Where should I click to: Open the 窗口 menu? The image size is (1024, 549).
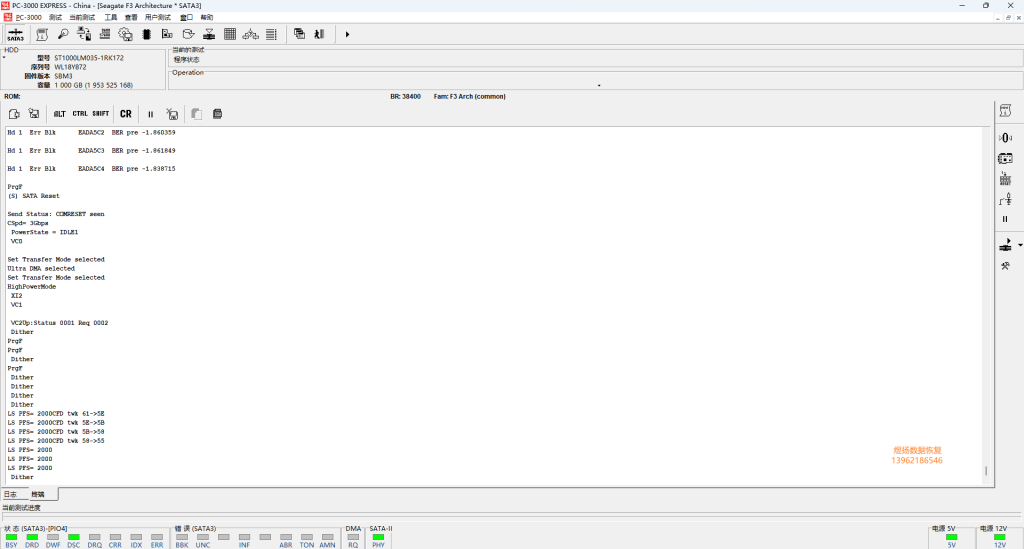186,18
